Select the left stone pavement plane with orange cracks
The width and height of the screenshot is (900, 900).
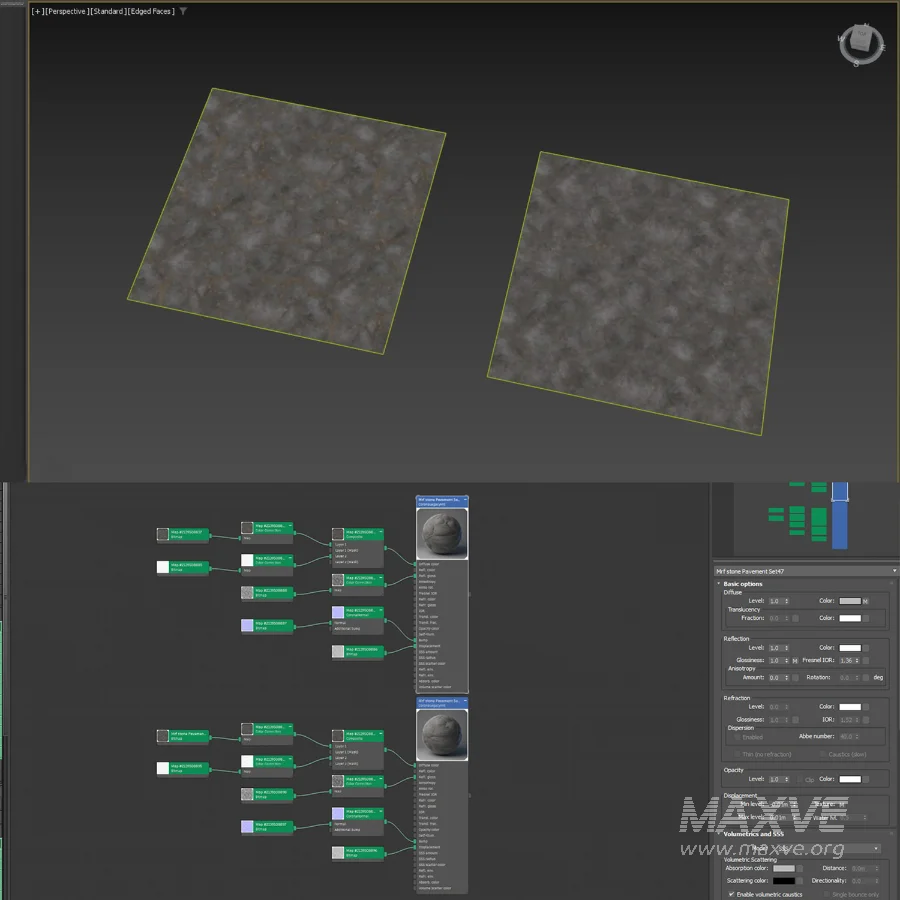287,220
